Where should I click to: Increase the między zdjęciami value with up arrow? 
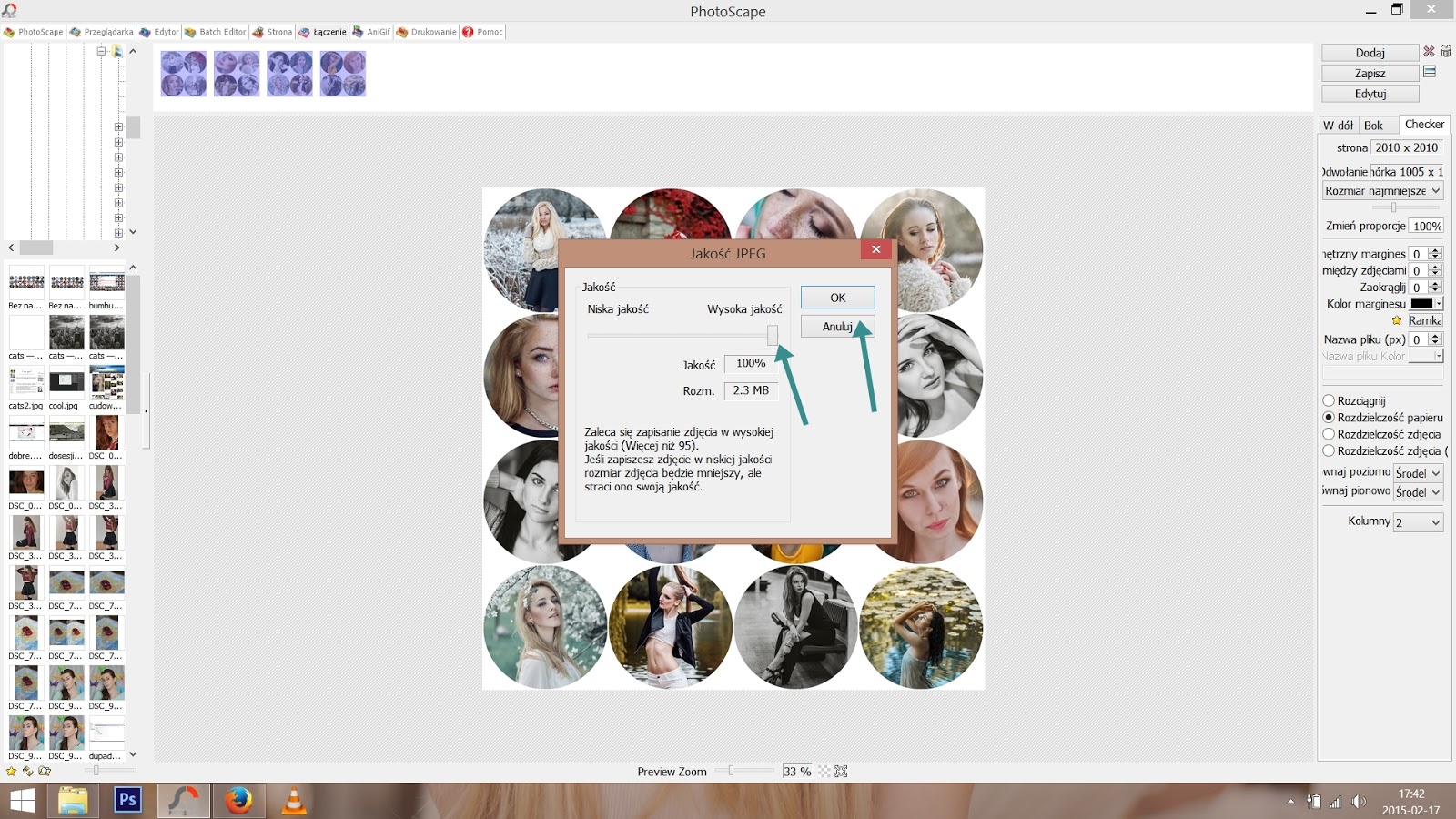(1435, 267)
